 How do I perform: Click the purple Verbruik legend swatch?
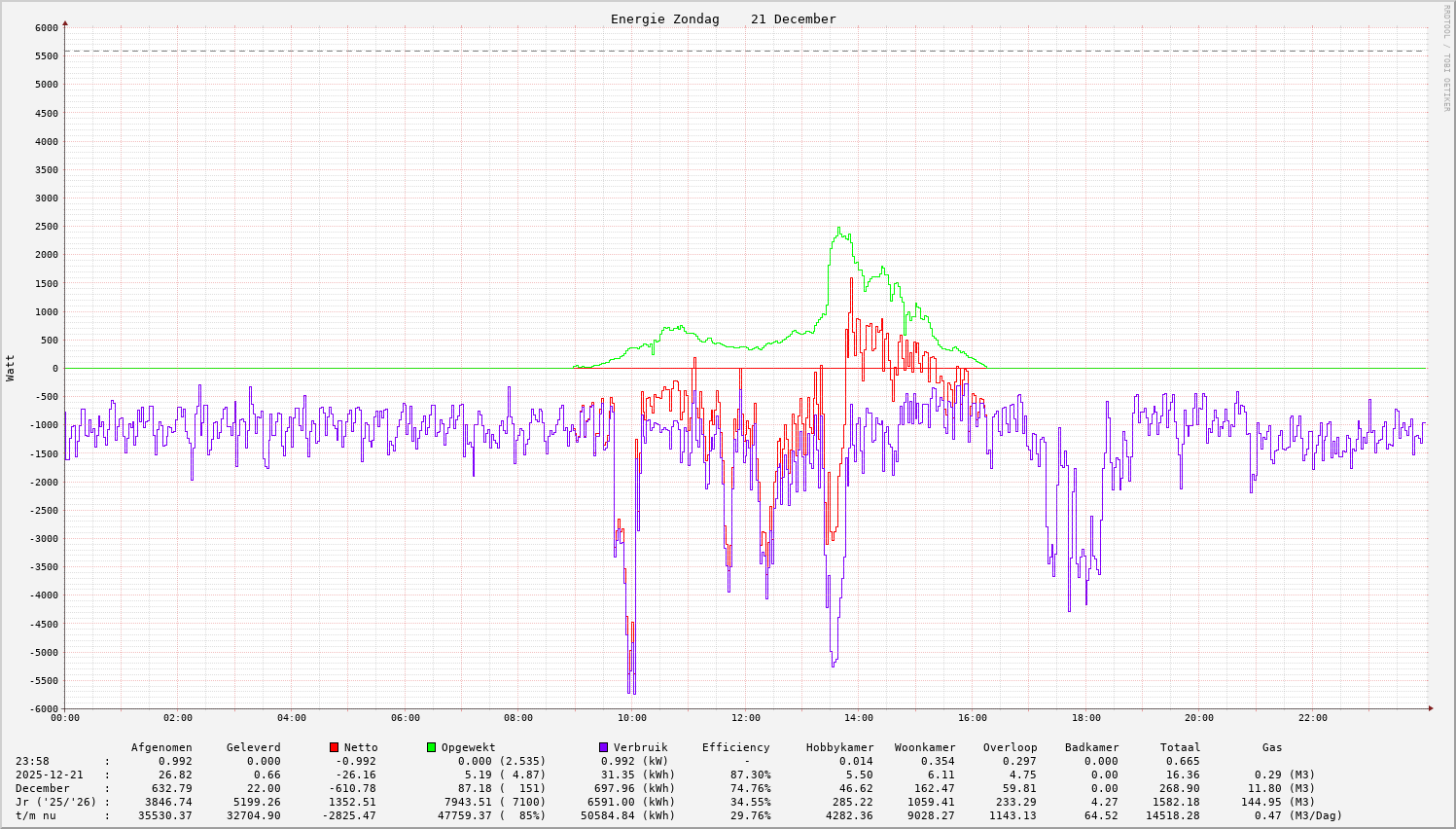[x=604, y=747]
